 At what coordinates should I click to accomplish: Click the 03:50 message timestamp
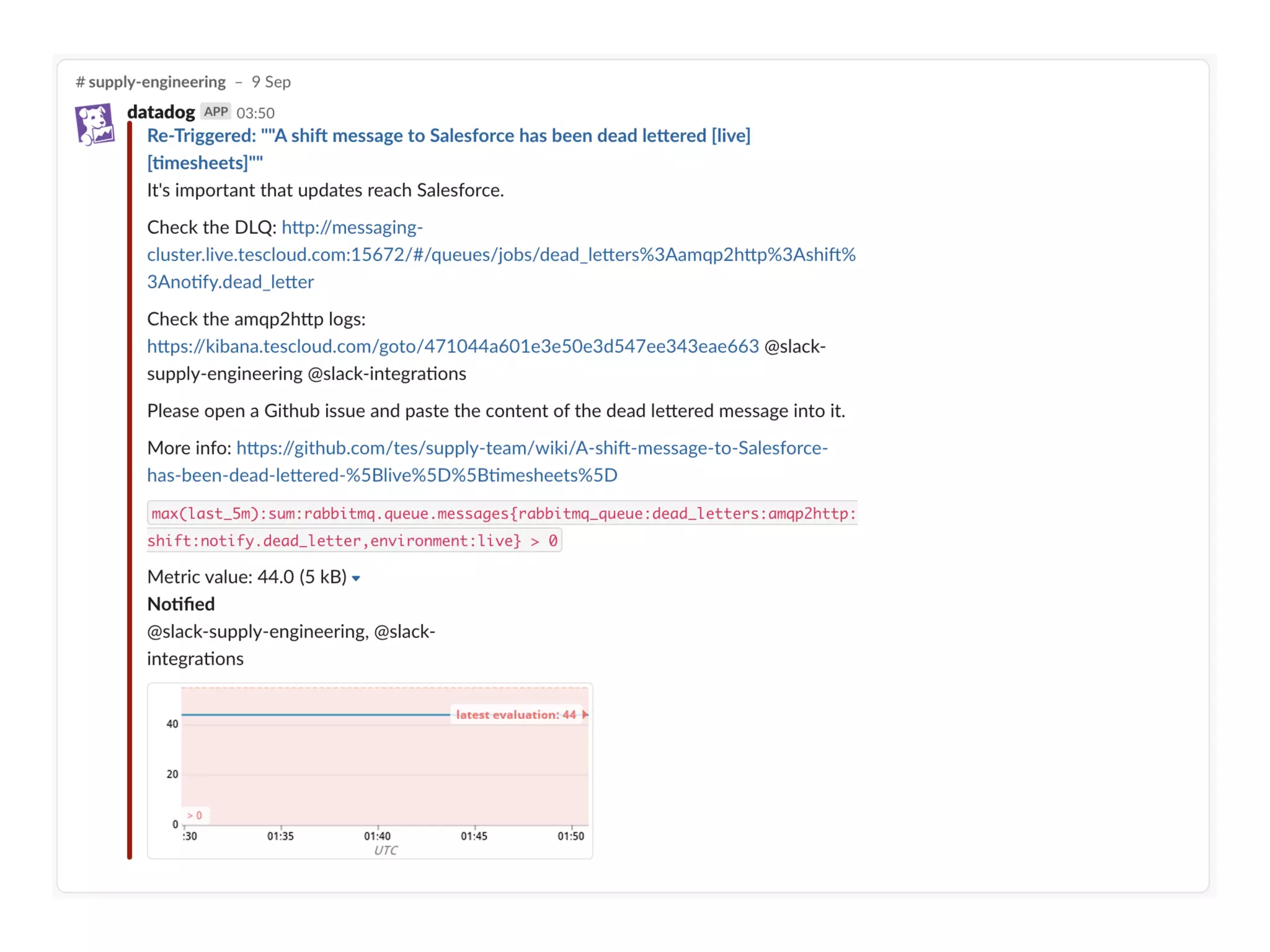(x=255, y=113)
